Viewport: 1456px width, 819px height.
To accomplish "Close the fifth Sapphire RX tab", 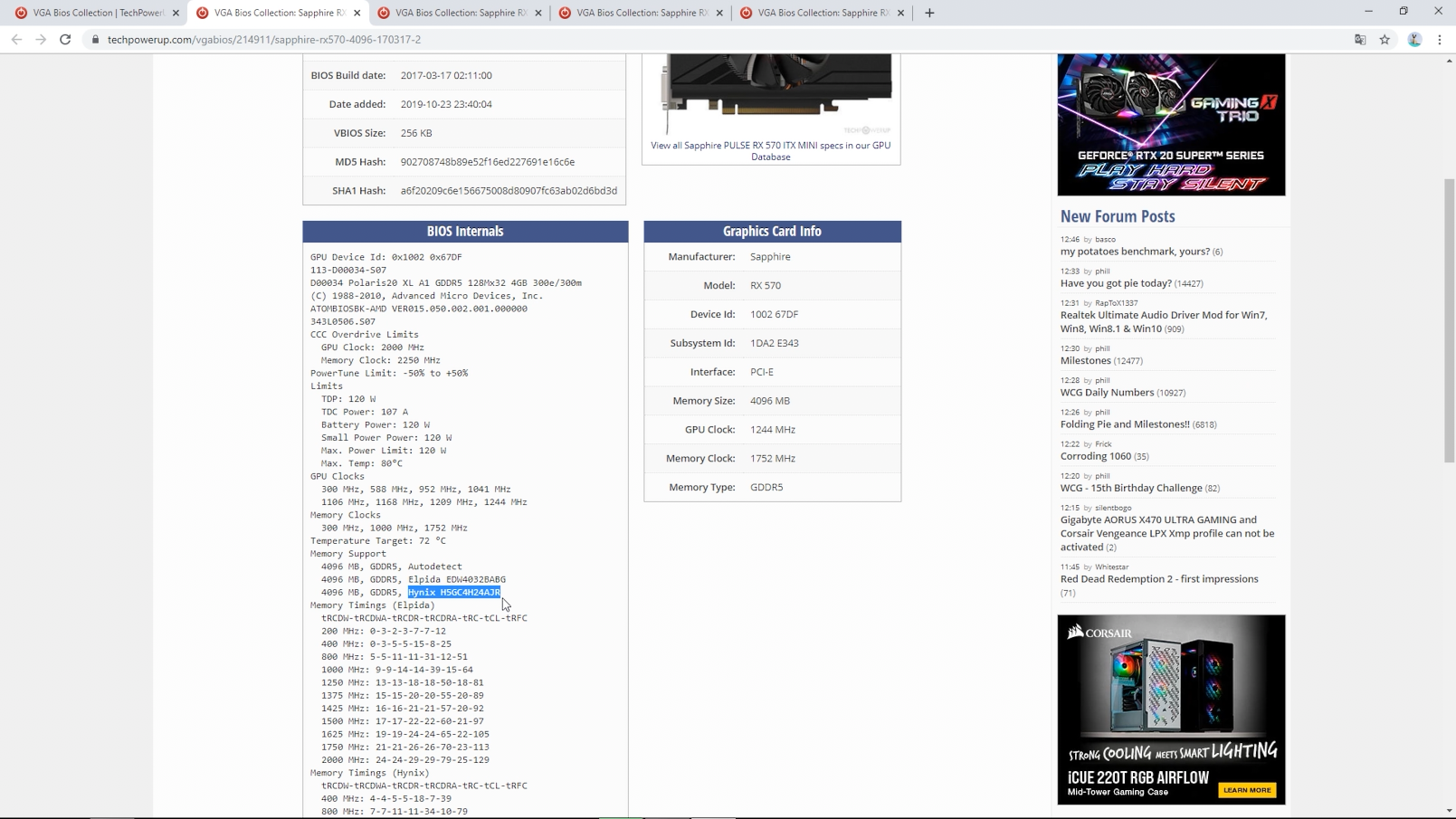I will [900, 13].
